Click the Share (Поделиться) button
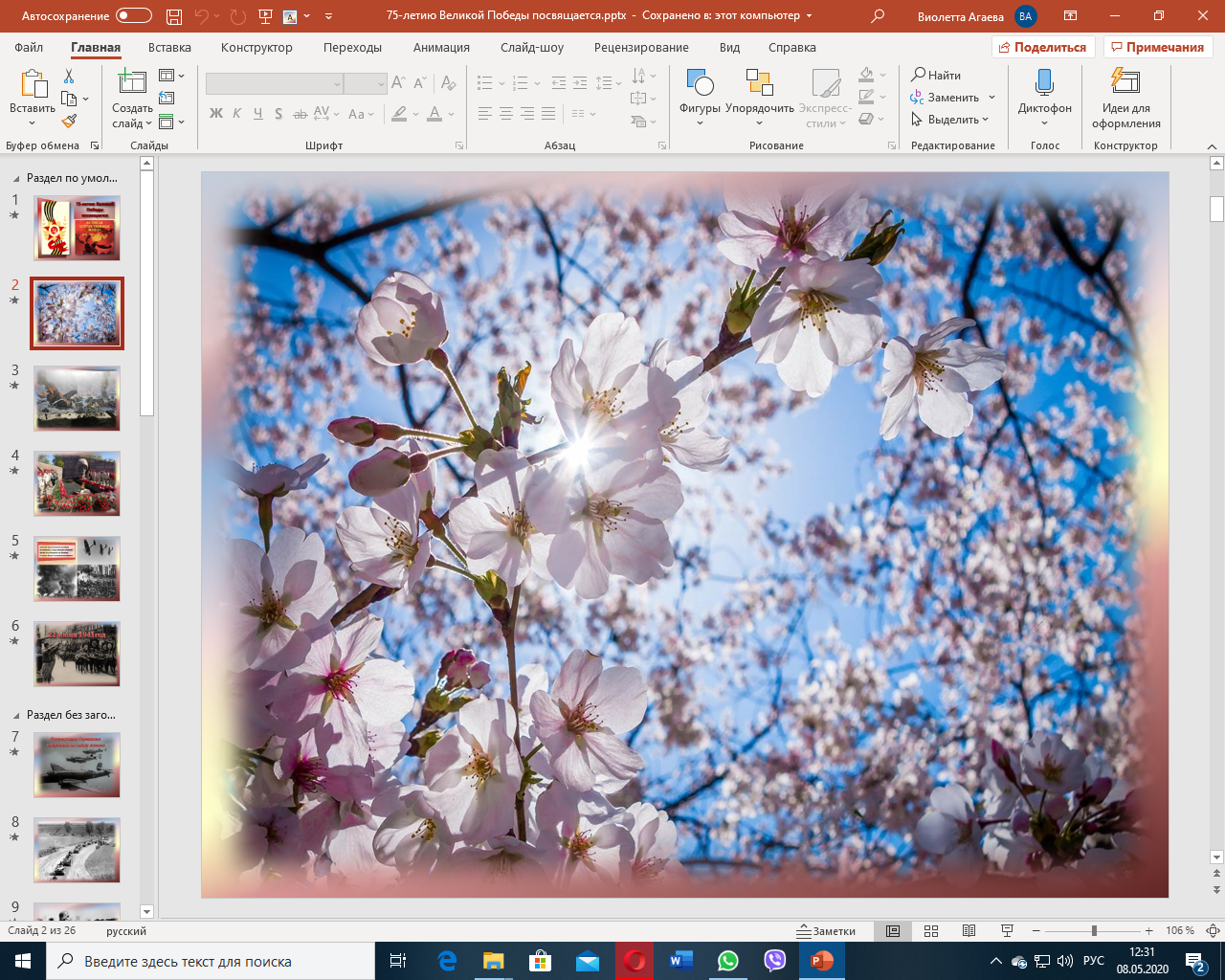This screenshot has width=1225, height=980. click(x=1043, y=48)
